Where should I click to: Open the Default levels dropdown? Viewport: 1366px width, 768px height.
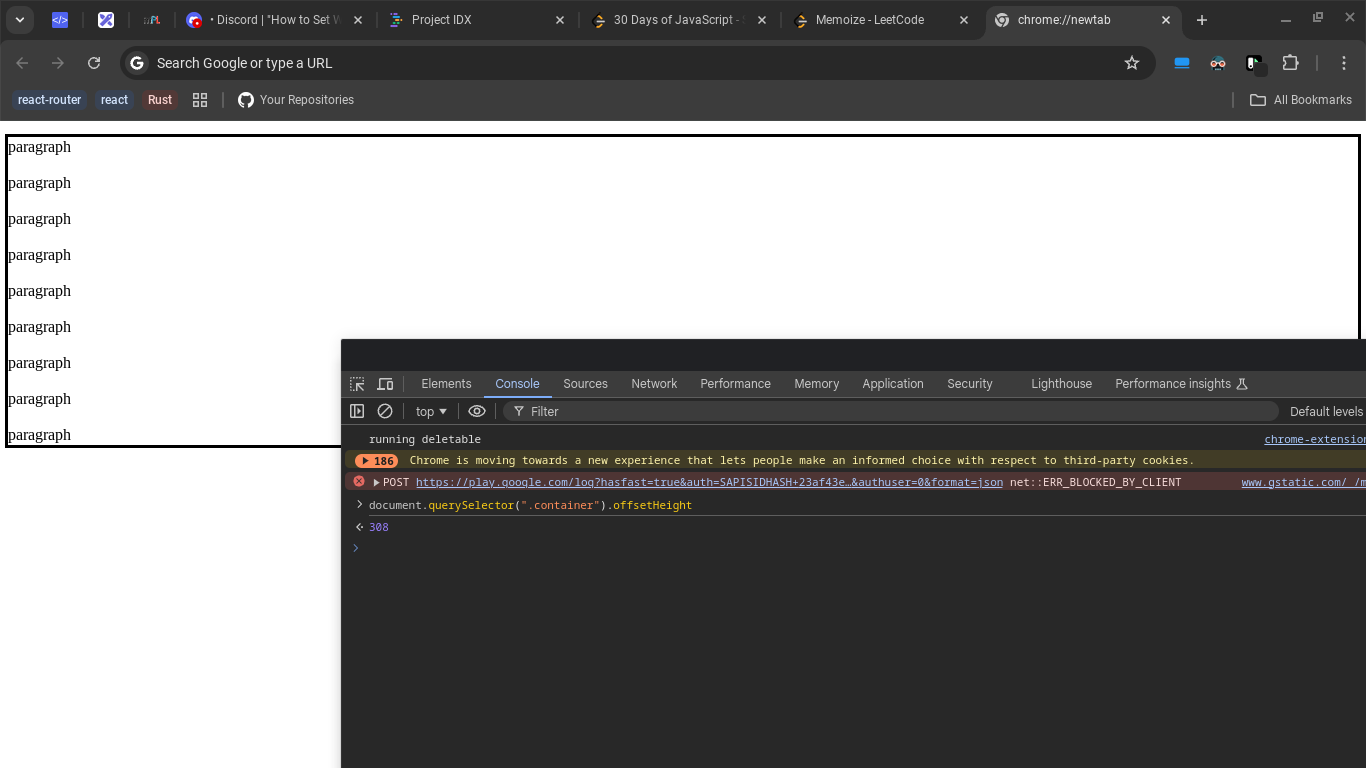(x=1326, y=411)
